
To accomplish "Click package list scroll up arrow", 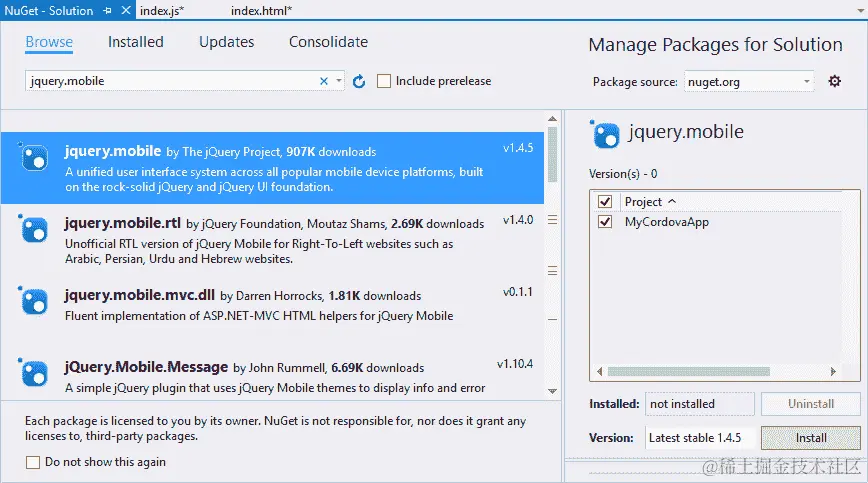I will [x=552, y=118].
